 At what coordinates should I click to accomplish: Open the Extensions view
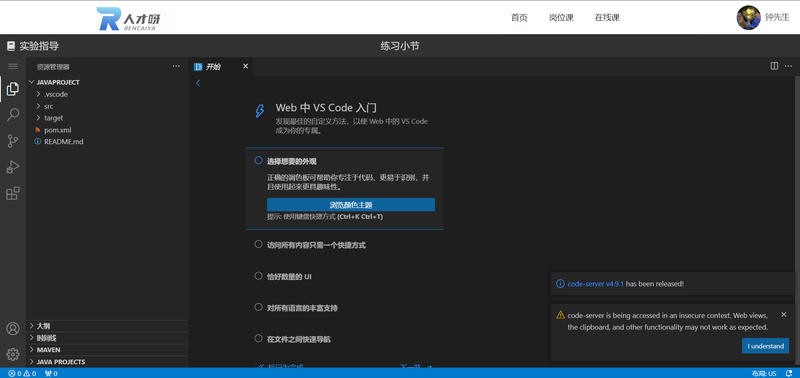click(13, 193)
